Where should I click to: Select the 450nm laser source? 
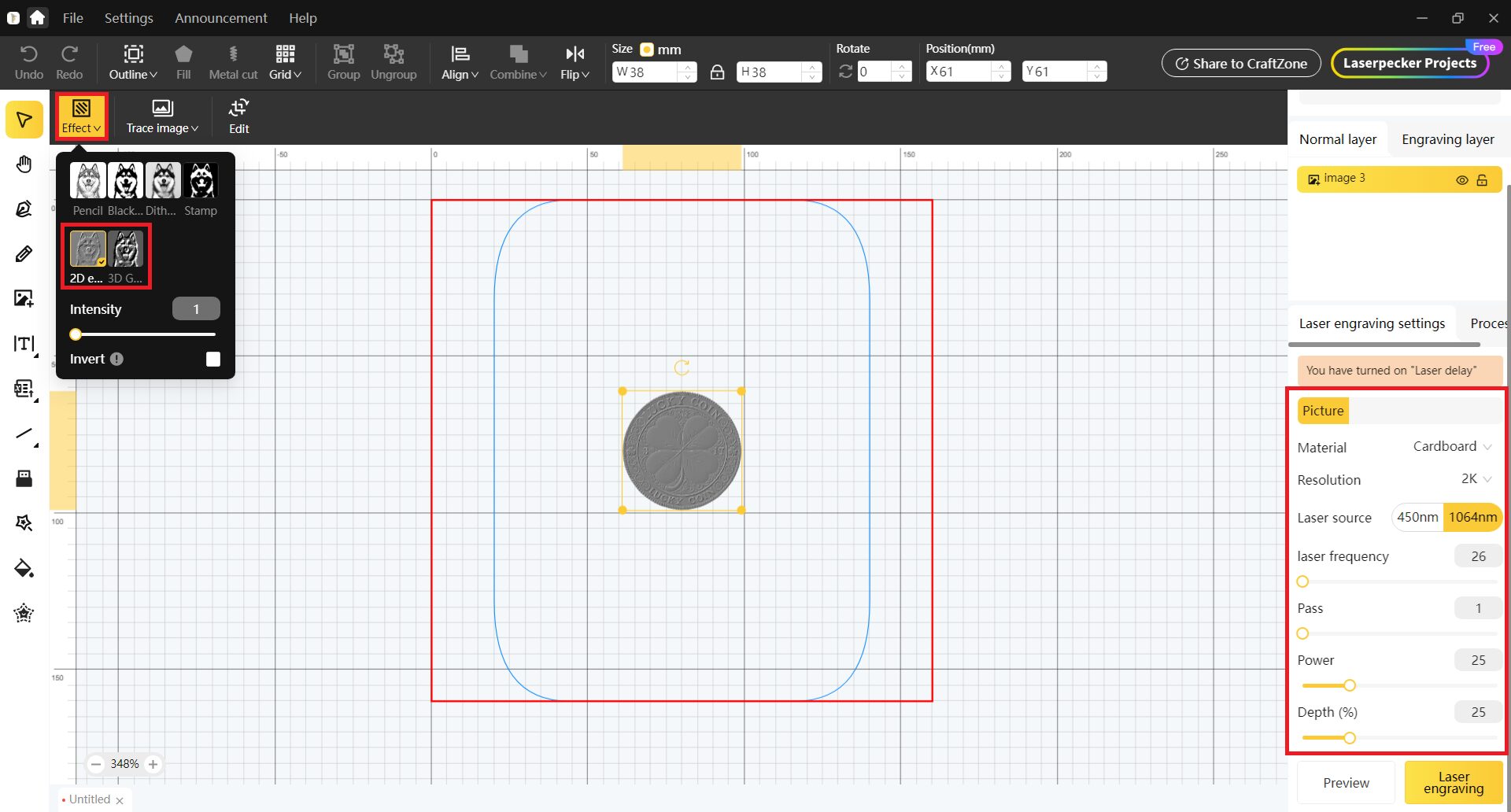pos(1417,517)
